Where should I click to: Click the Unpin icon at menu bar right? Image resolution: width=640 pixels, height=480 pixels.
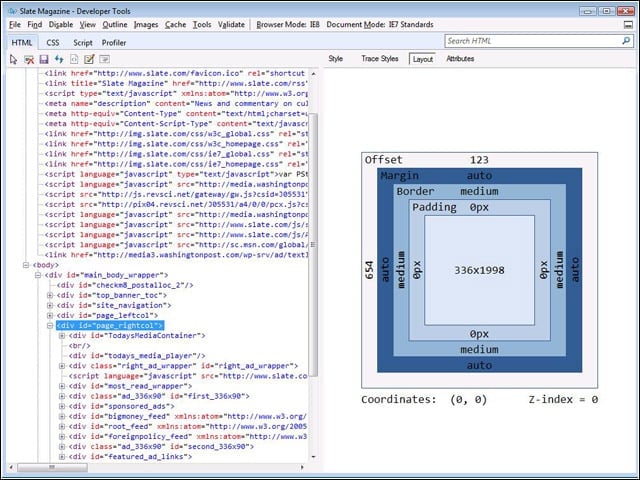629,25
